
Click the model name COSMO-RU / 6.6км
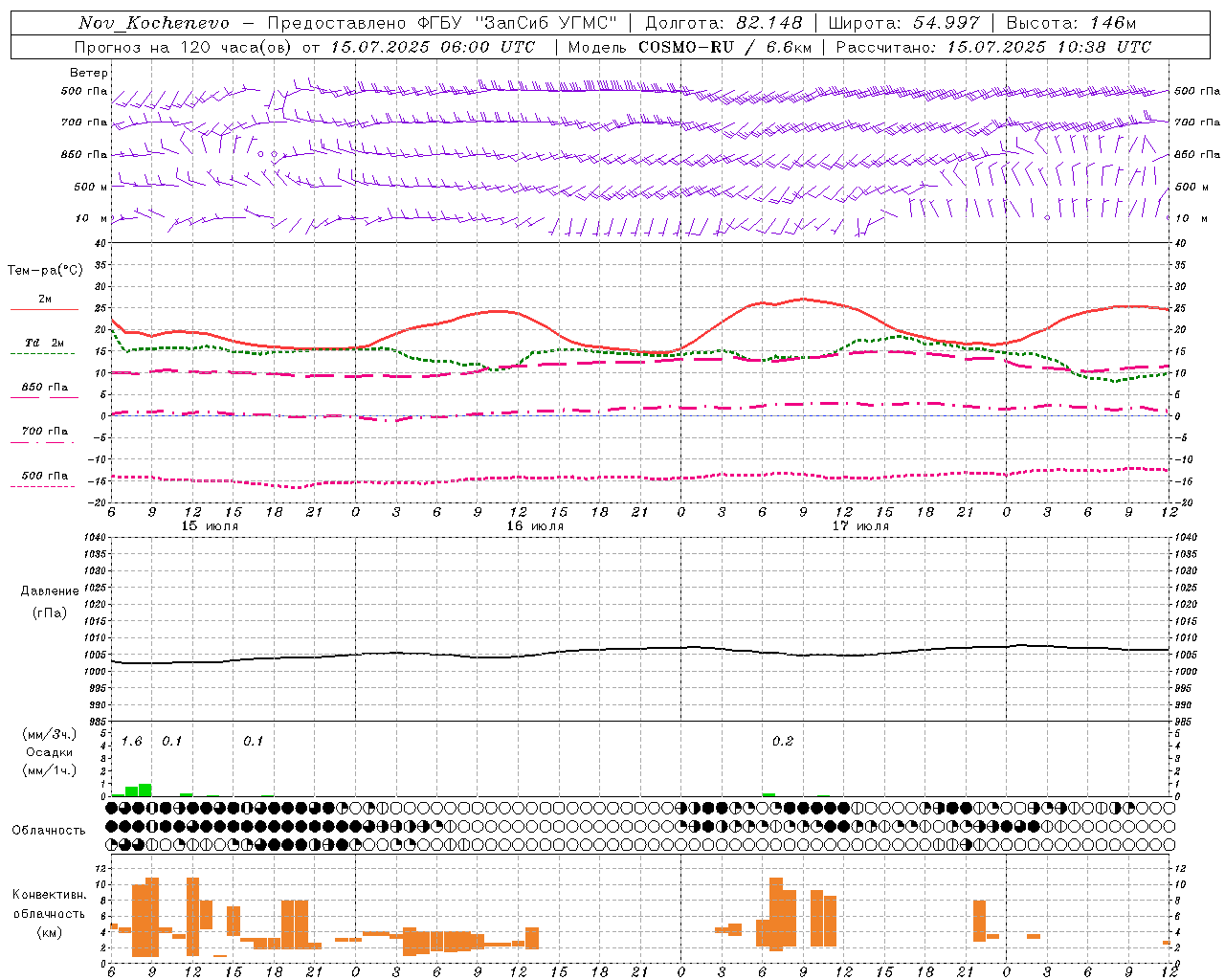tap(725, 47)
